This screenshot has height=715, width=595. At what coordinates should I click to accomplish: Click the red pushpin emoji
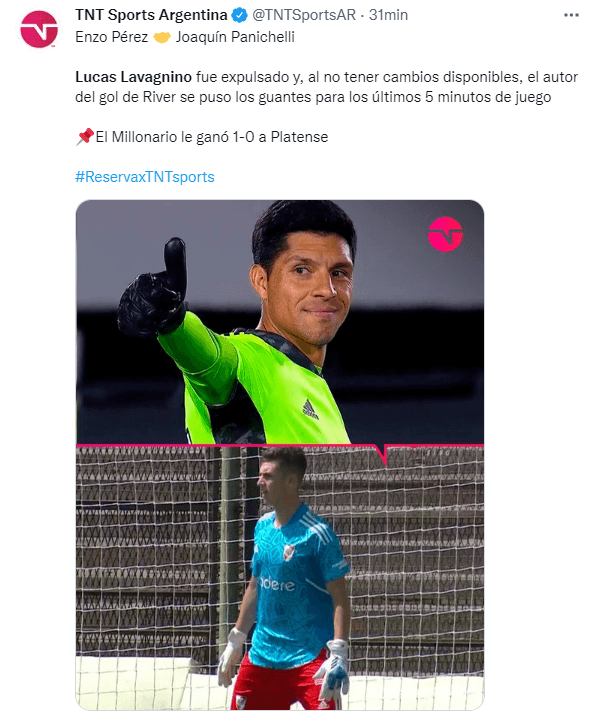pyautogui.click(x=85, y=136)
